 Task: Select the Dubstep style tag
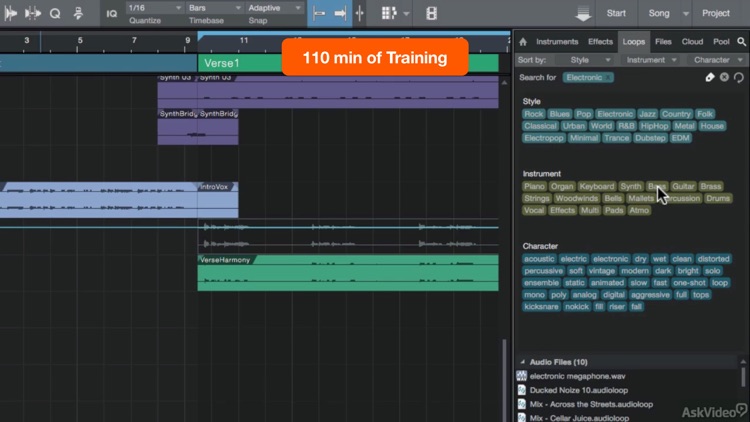(x=650, y=138)
